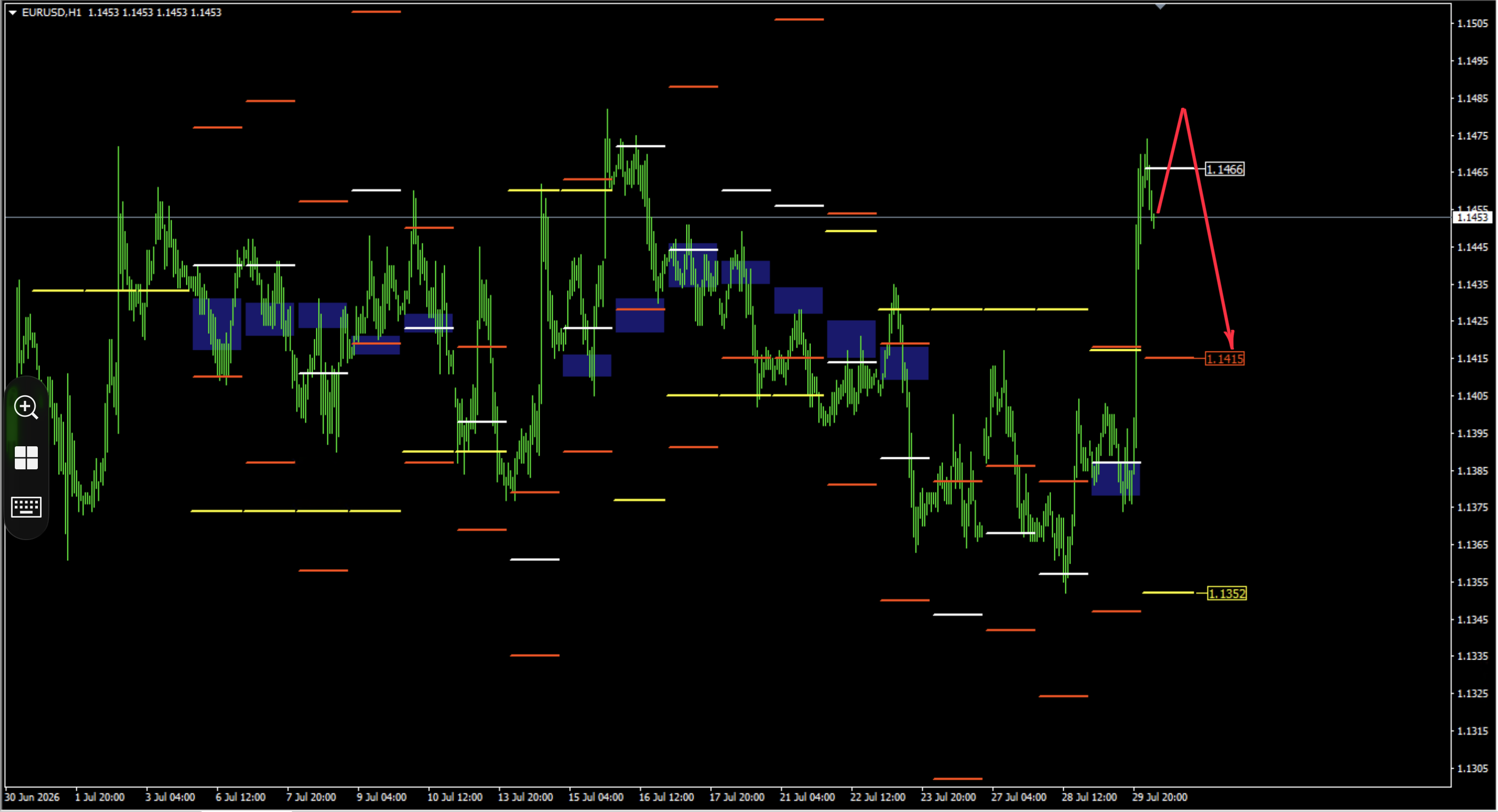The image size is (1498, 812).
Task: Click the current price 1.1453 scale tag
Action: pos(1473,218)
